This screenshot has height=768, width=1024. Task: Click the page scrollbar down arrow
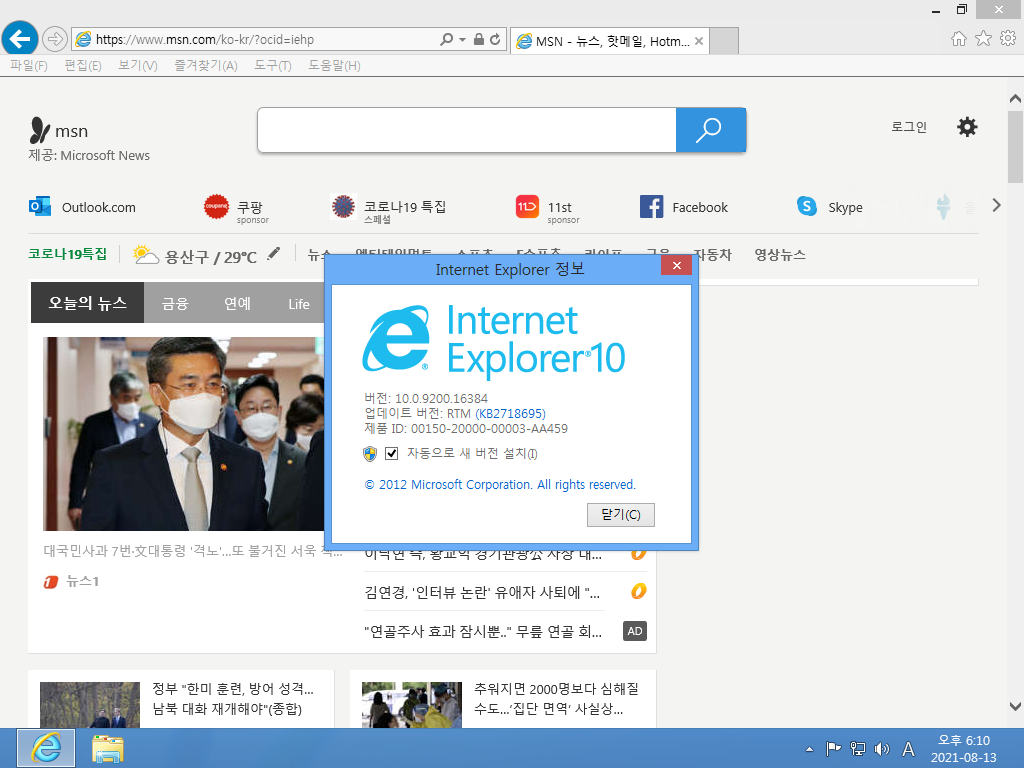click(1015, 706)
